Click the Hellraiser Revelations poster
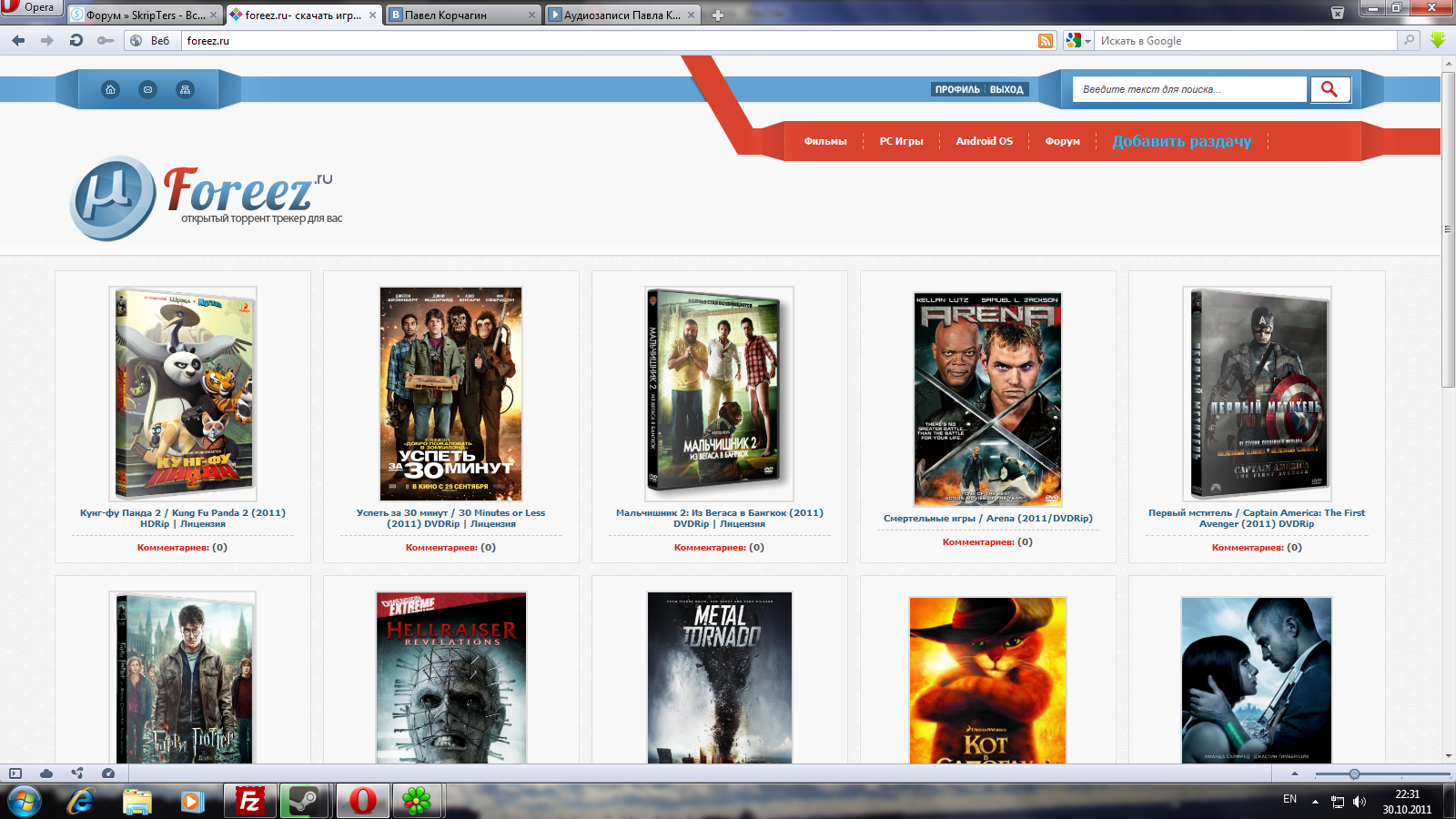The height and width of the screenshot is (819, 1456). click(451, 678)
